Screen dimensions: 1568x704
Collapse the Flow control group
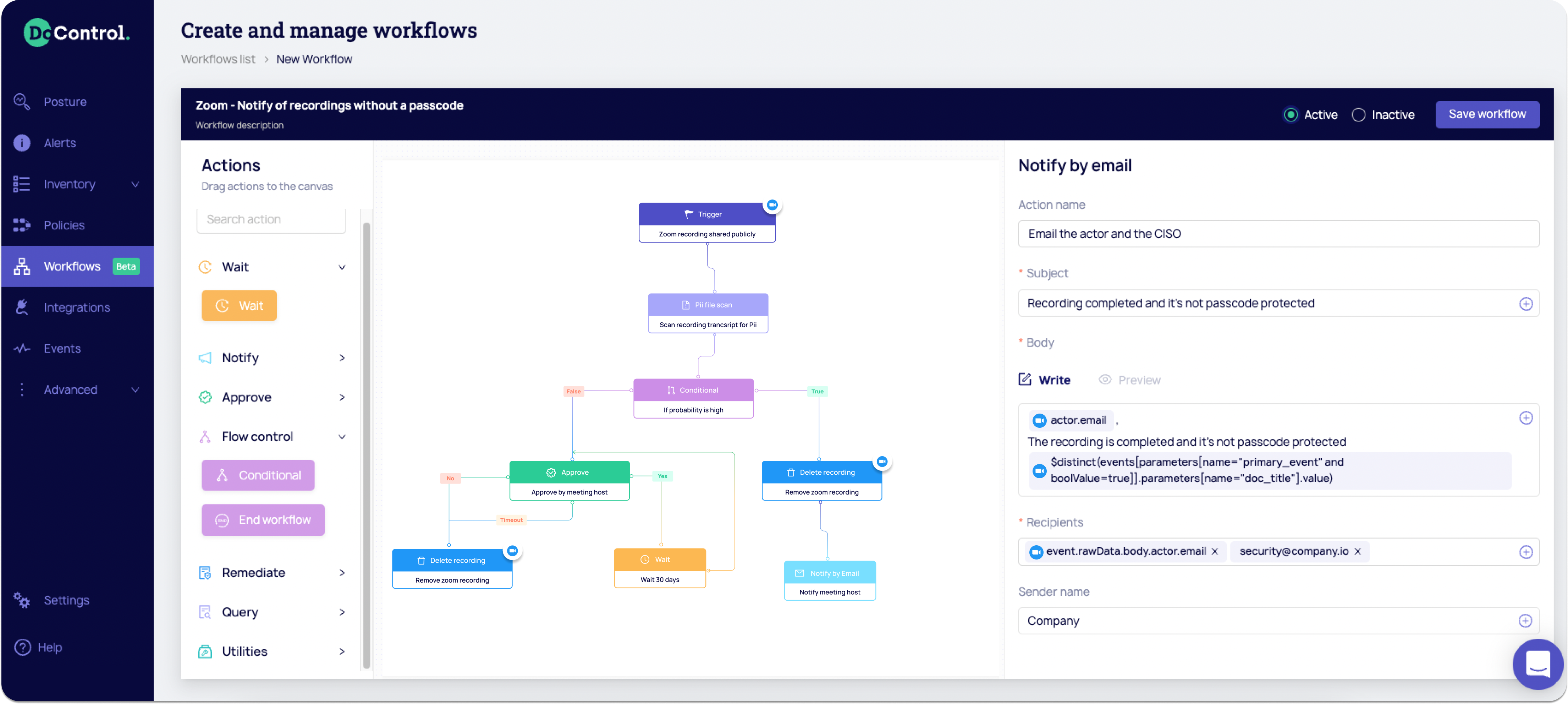pyautogui.click(x=341, y=437)
